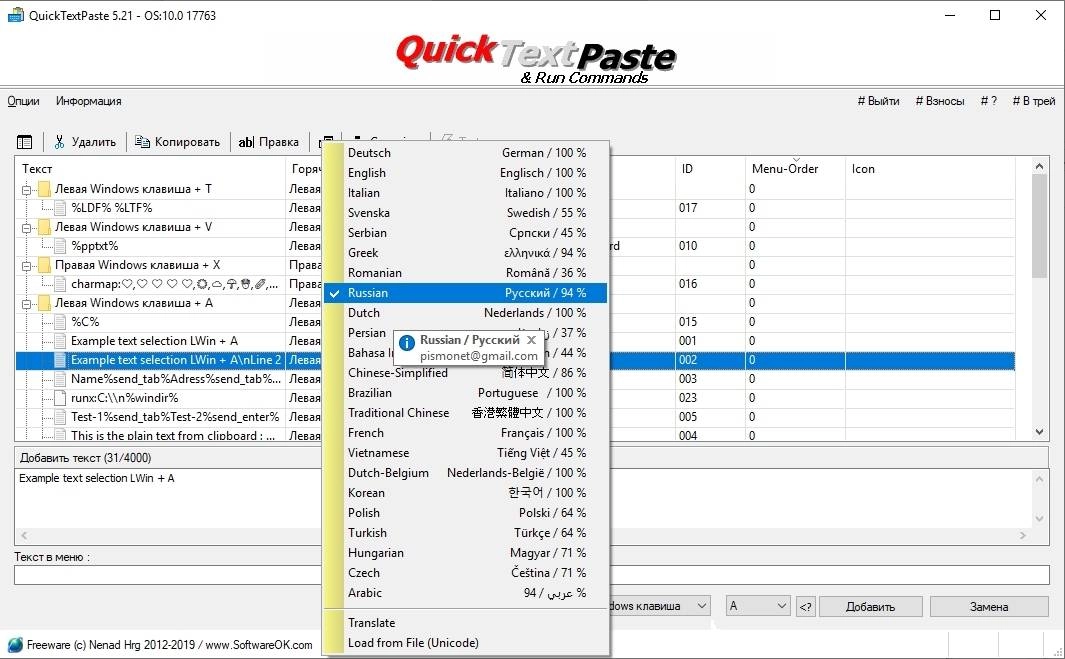Open the Опции menu
Viewport: 1065px width, 659px height.
click(x=23, y=101)
